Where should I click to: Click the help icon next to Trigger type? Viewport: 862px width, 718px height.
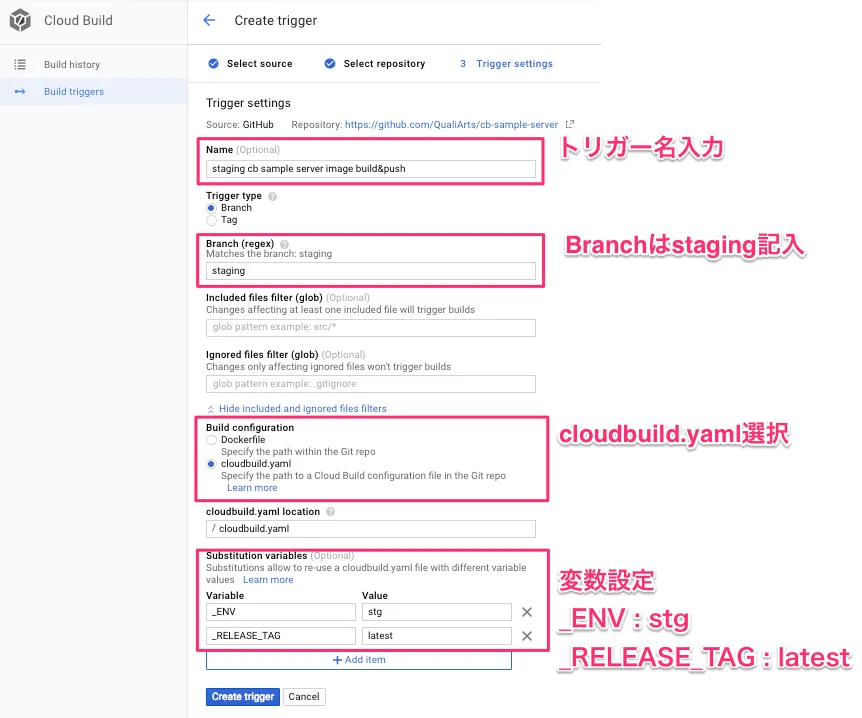273,196
